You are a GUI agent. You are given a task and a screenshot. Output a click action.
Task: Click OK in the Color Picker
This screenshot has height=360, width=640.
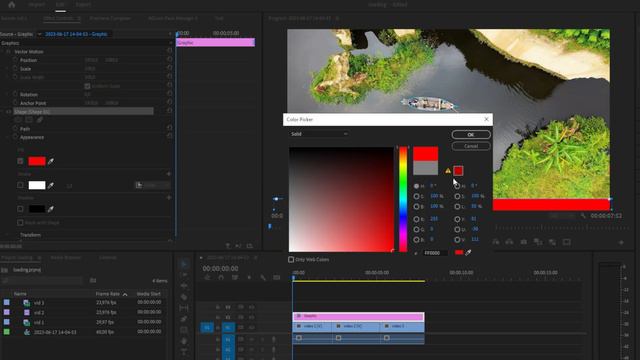click(471, 135)
